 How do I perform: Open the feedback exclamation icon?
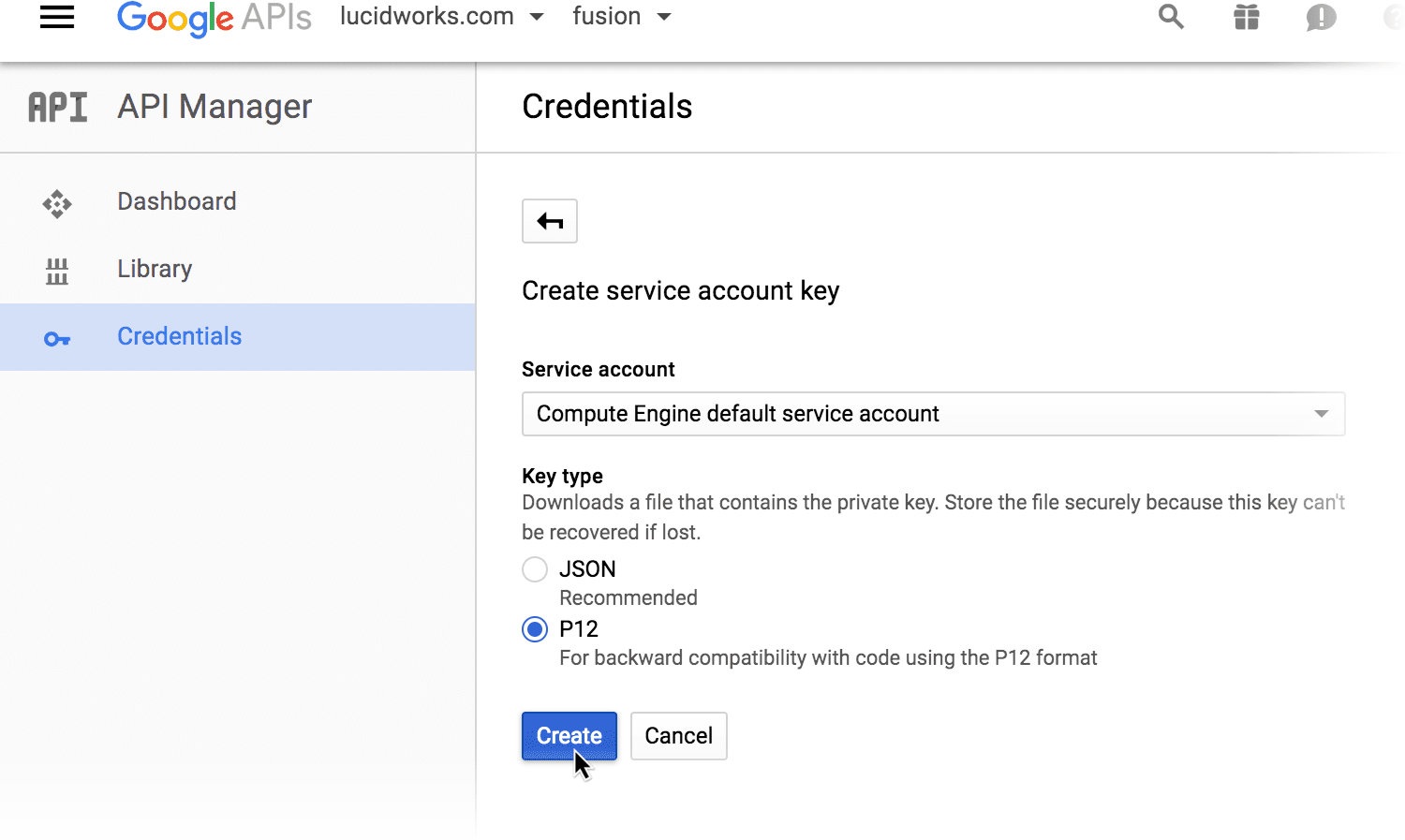point(1321,17)
